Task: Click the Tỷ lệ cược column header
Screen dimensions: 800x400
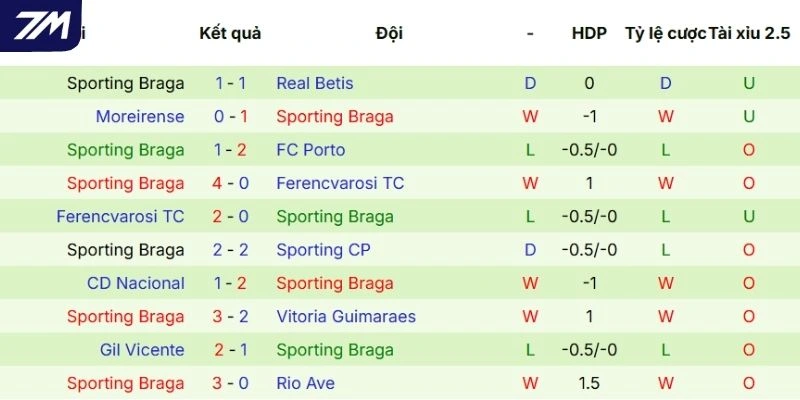Action: [x=665, y=33]
